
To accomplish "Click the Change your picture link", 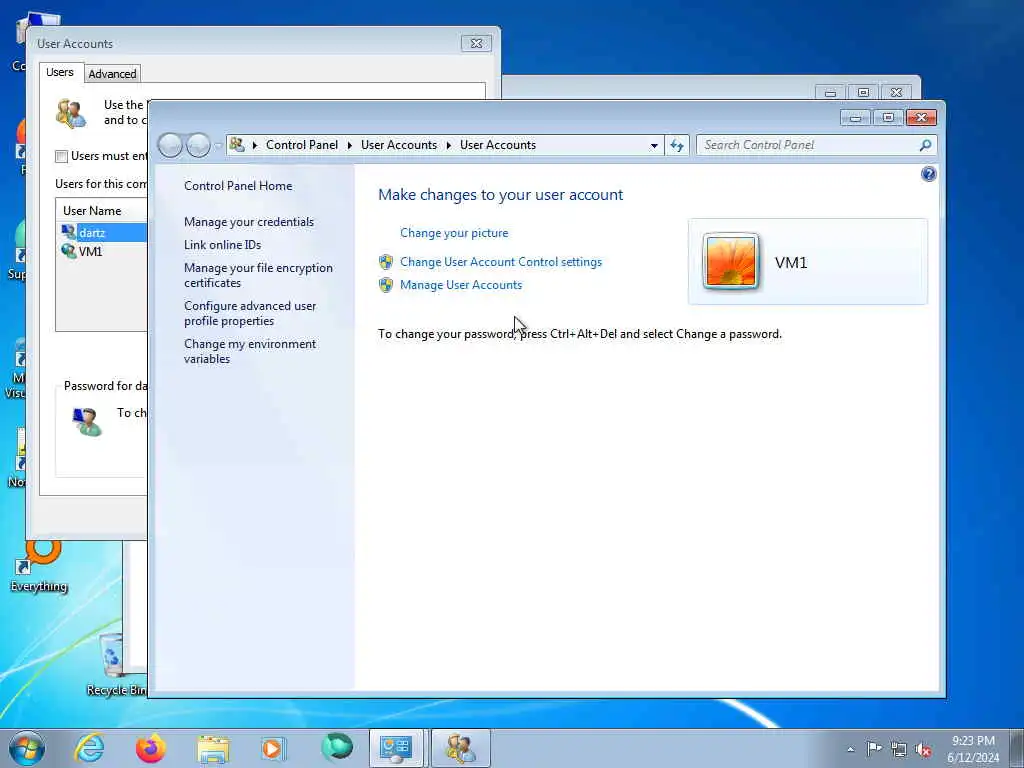I will (x=454, y=233).
